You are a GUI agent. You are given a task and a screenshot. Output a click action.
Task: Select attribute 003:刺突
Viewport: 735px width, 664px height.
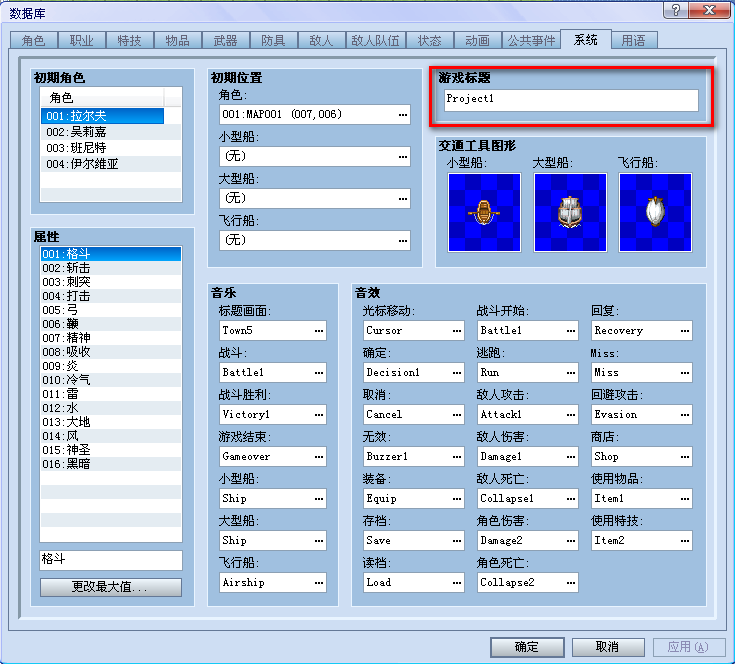point(111,282)
